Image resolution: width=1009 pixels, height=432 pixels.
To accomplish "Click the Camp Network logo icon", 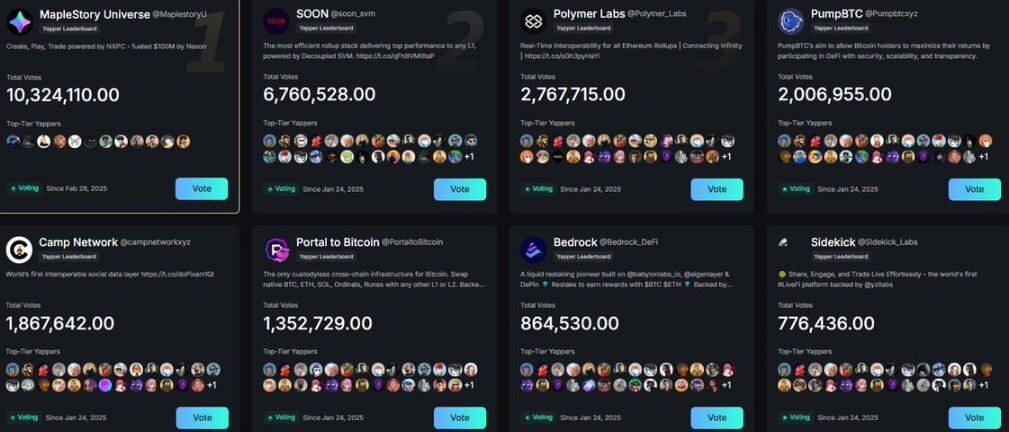I will (x=19, y=250).
